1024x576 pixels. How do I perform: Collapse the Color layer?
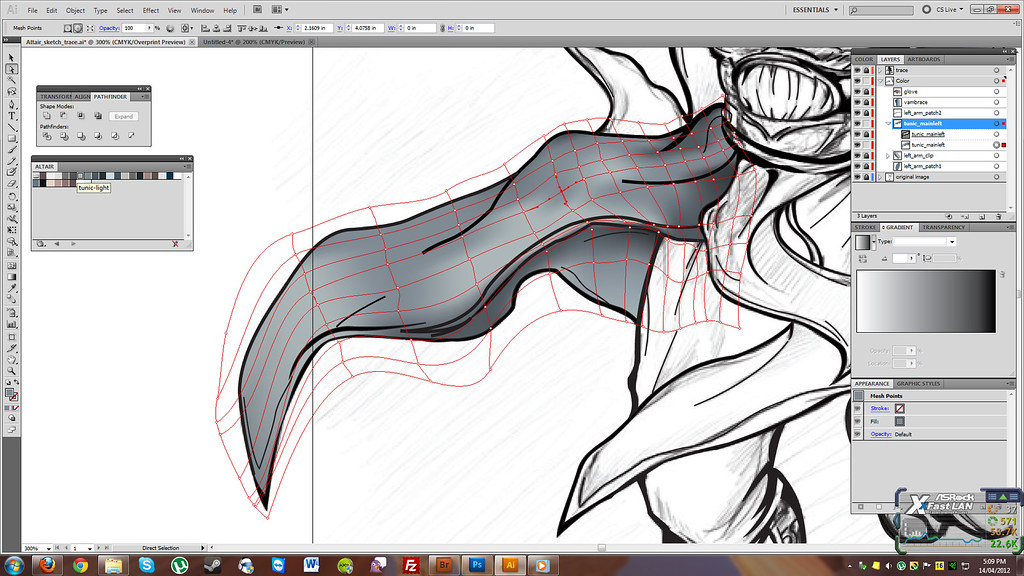[x=880, y=81]
